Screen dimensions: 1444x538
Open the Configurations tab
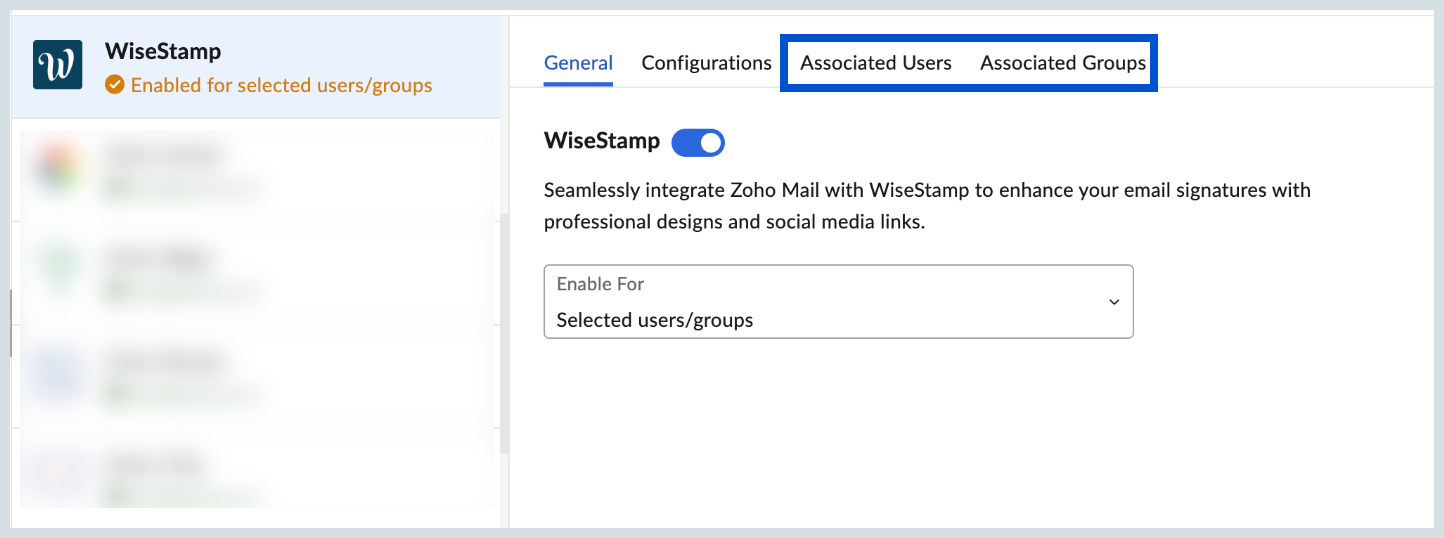pyautogui.click(x=707, y=63)
